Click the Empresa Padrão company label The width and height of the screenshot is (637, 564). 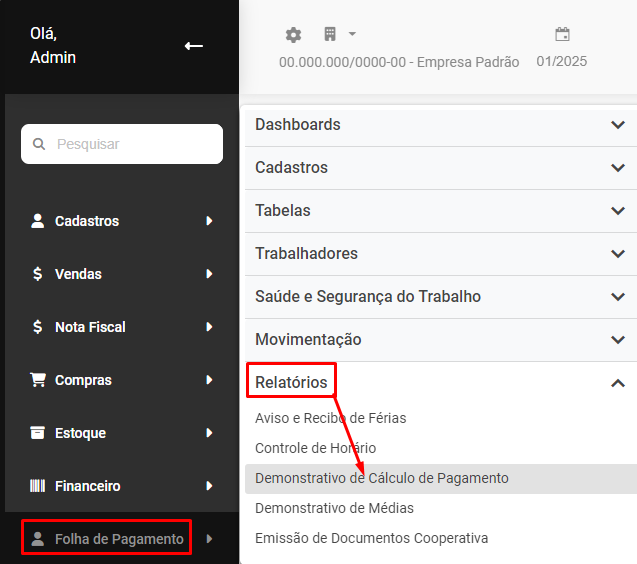[x=399, y=62]
